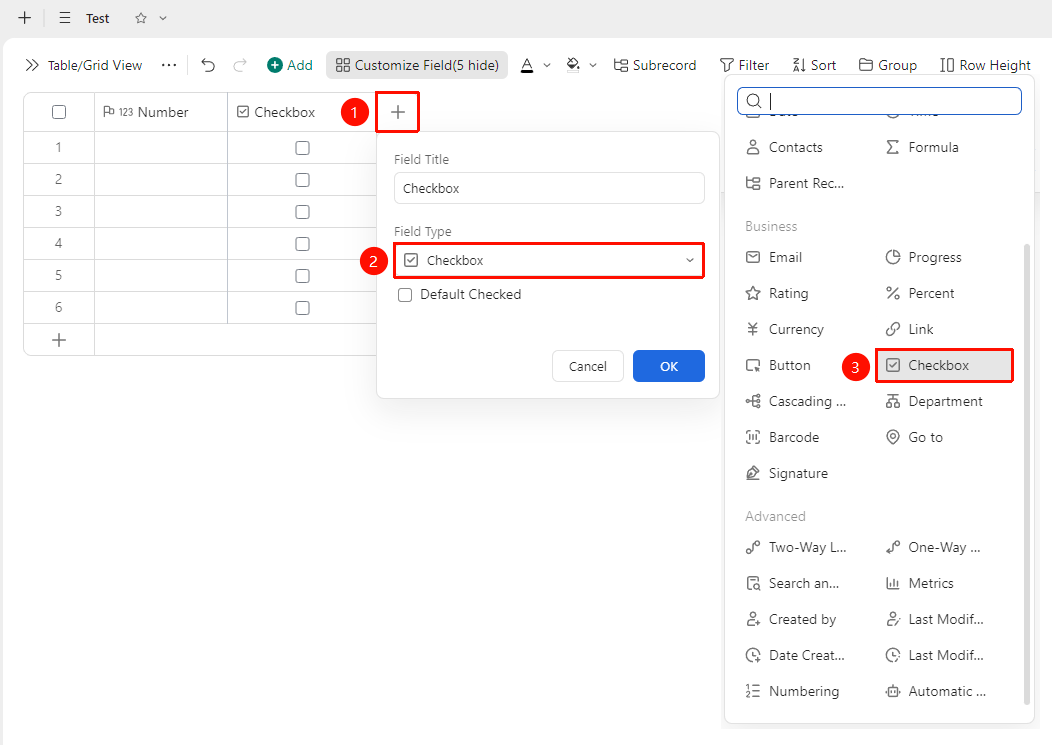This screenshot has width=1052, height=745.
Task: Choose the Currency field type
Action: [x=784, y=330]
